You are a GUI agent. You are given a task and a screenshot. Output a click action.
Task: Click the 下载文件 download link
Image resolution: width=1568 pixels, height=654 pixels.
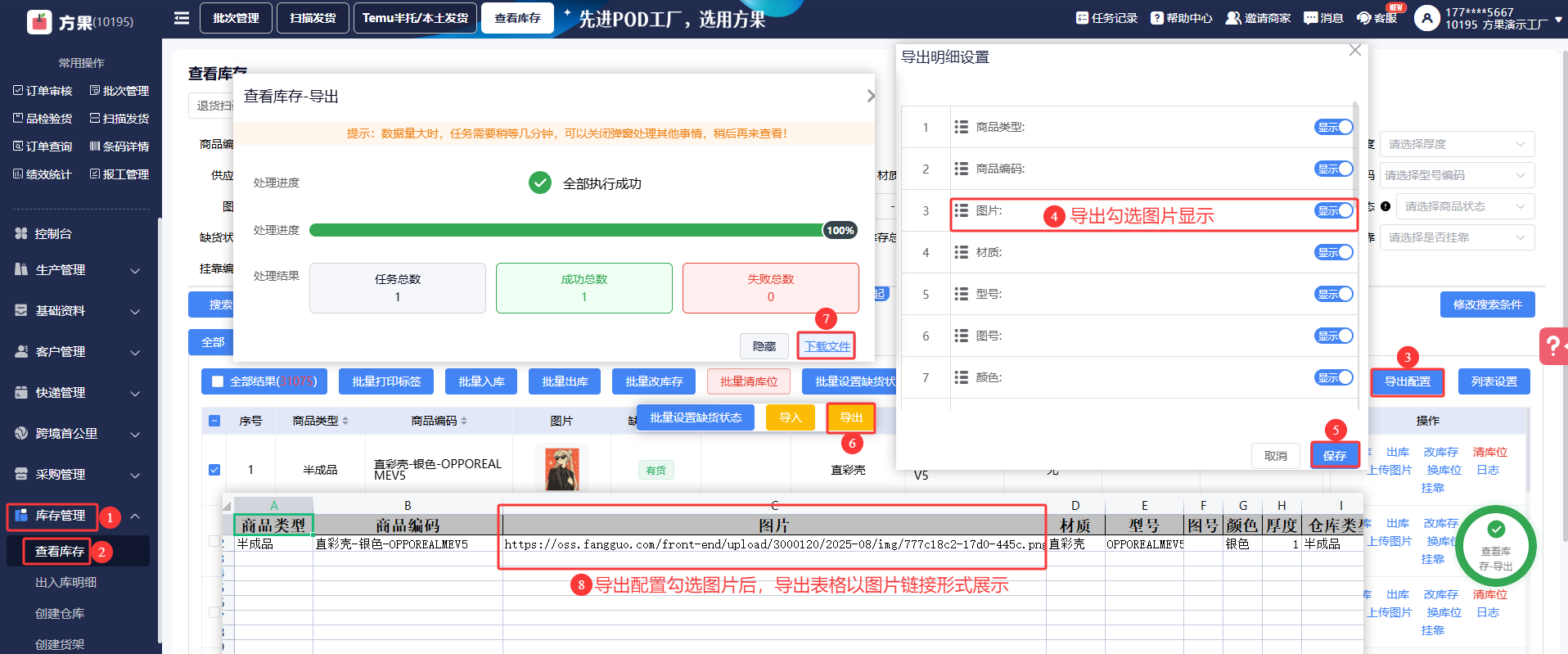pos(827,346)
